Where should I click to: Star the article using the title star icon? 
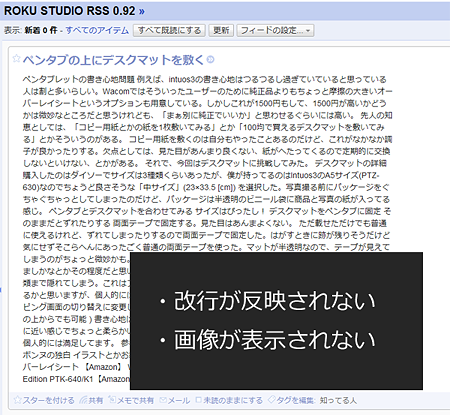tap(16, 58)
